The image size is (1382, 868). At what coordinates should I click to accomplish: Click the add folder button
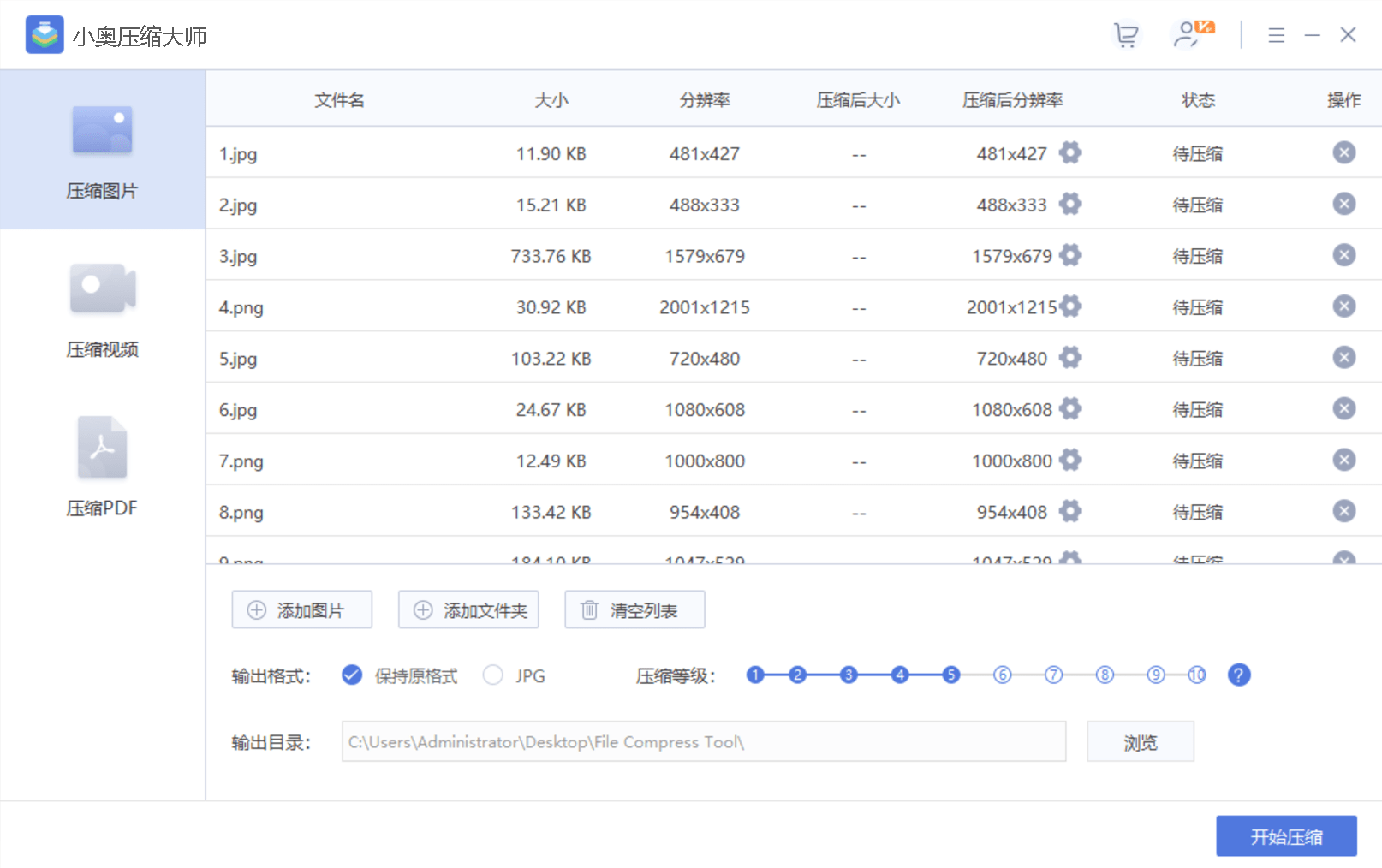(468, 609)
